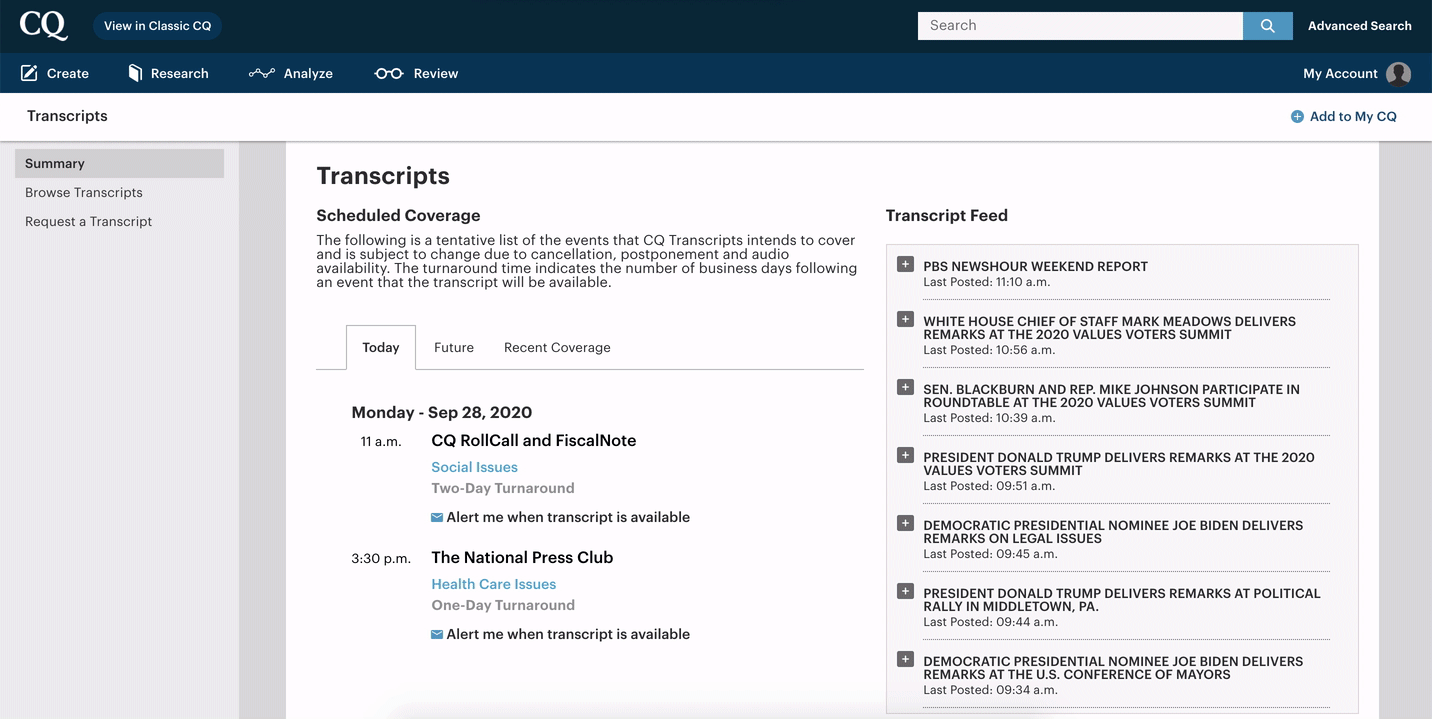Expand Mark Meadows Values Voters Summit item
1432x719 pixels.
click(905, 319)
